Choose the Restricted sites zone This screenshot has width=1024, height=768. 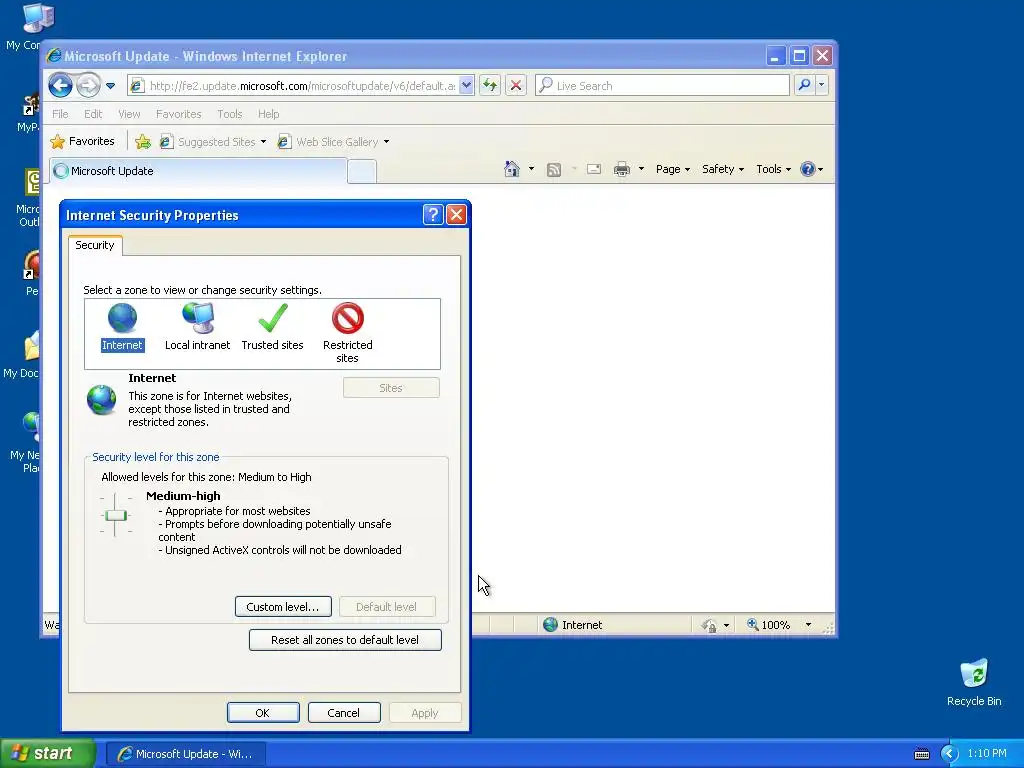pyautogui.click(x=347, y=333)
